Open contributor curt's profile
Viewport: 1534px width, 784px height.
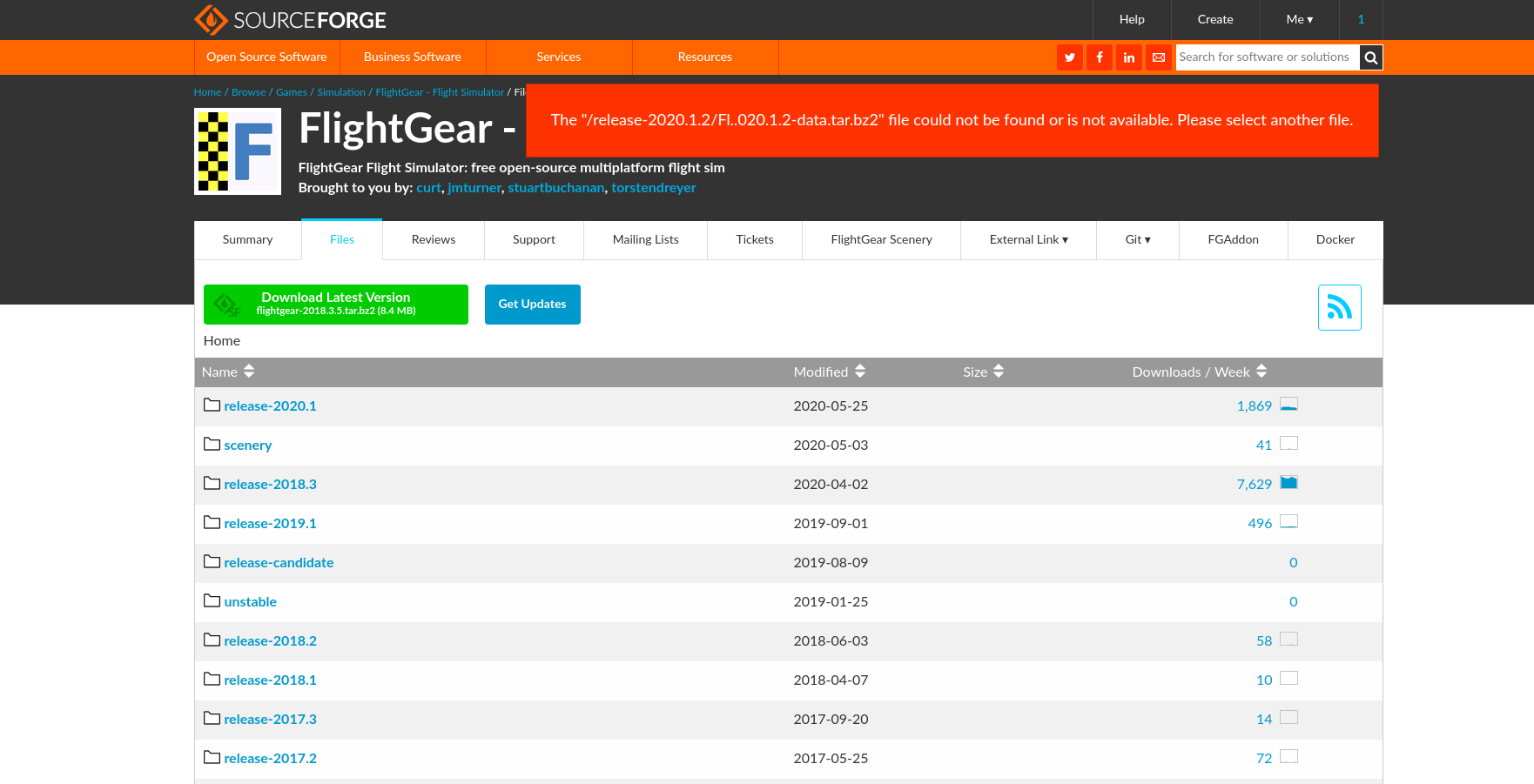428,188
